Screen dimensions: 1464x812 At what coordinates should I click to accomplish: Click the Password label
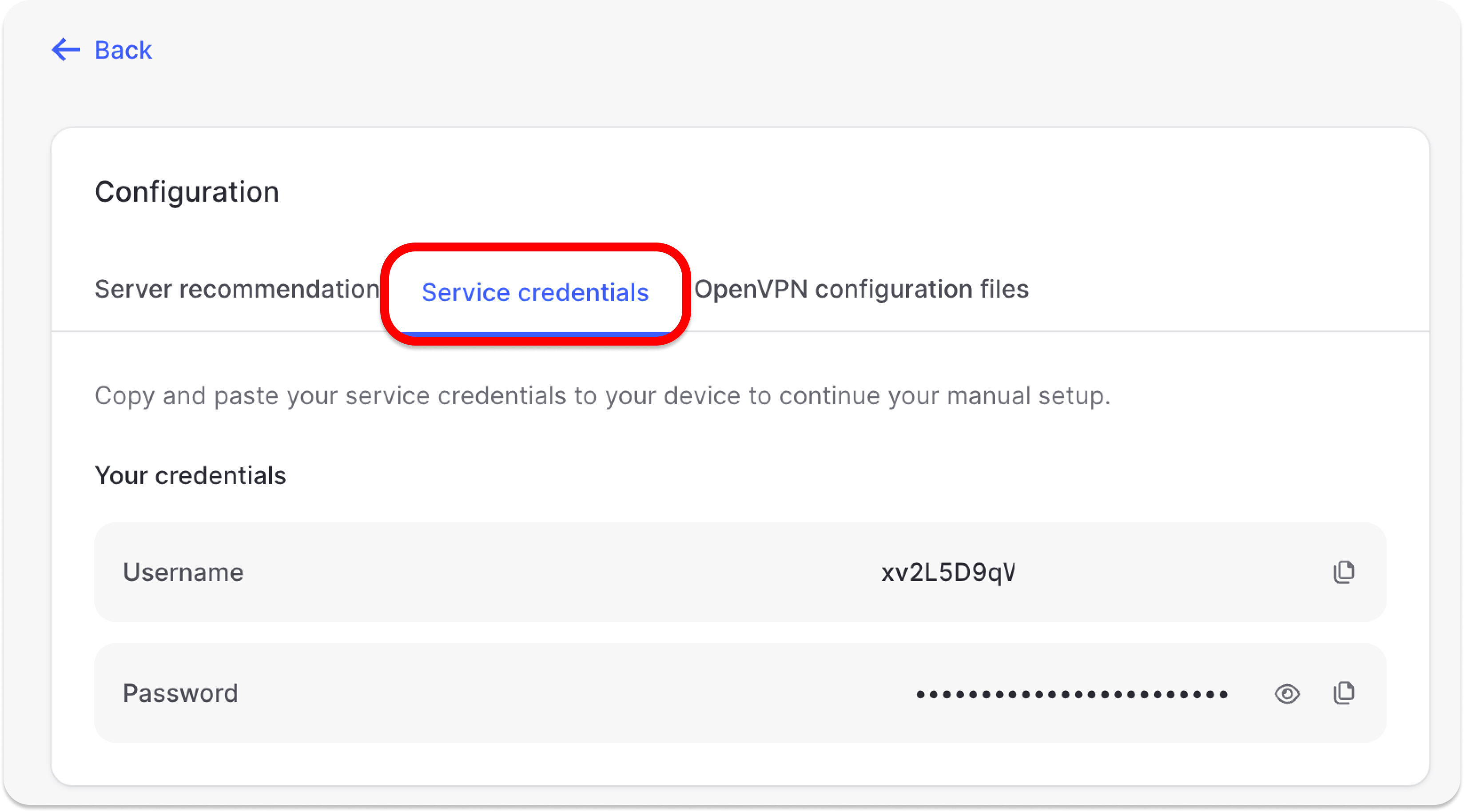(181, 693)
